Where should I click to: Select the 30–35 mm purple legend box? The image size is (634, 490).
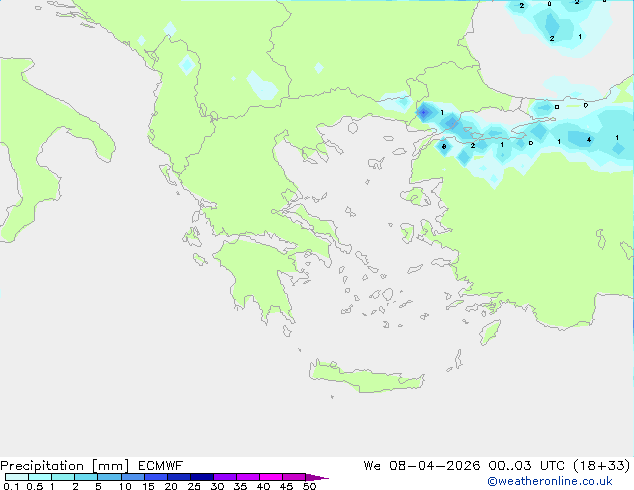[225, 477]
